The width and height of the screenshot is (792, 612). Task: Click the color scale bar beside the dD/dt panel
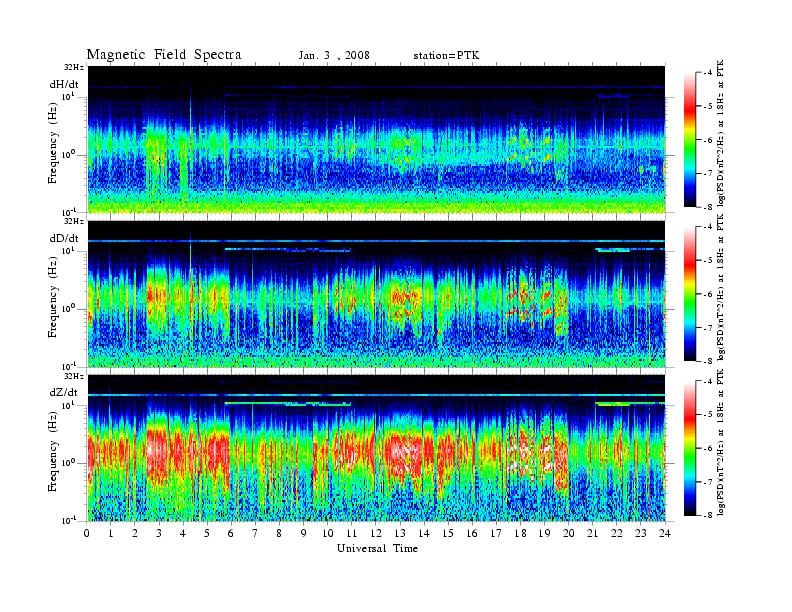(689, 294)
